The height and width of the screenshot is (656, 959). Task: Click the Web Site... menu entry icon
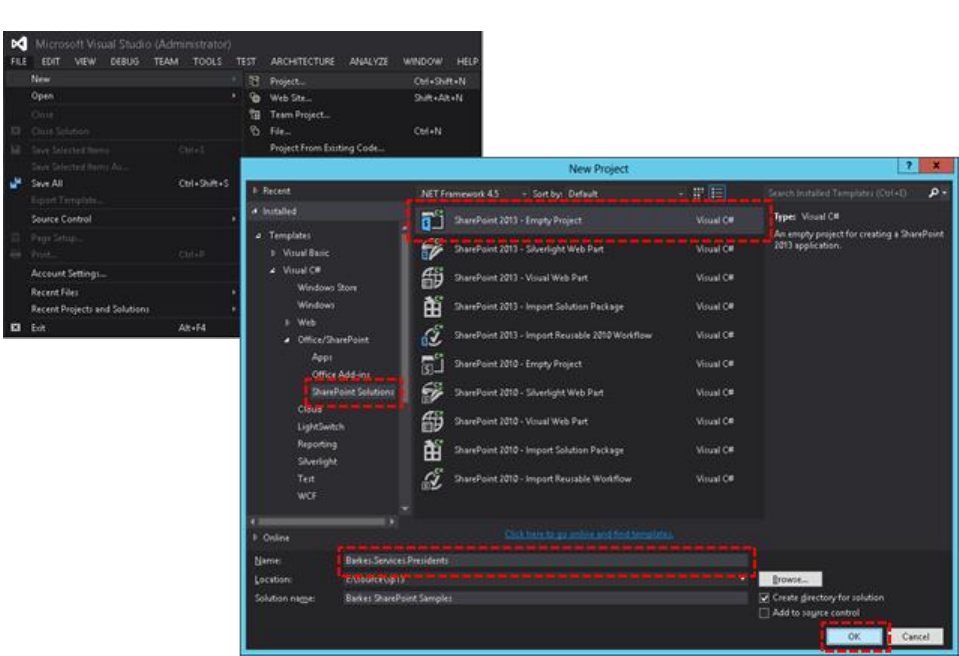254,98
